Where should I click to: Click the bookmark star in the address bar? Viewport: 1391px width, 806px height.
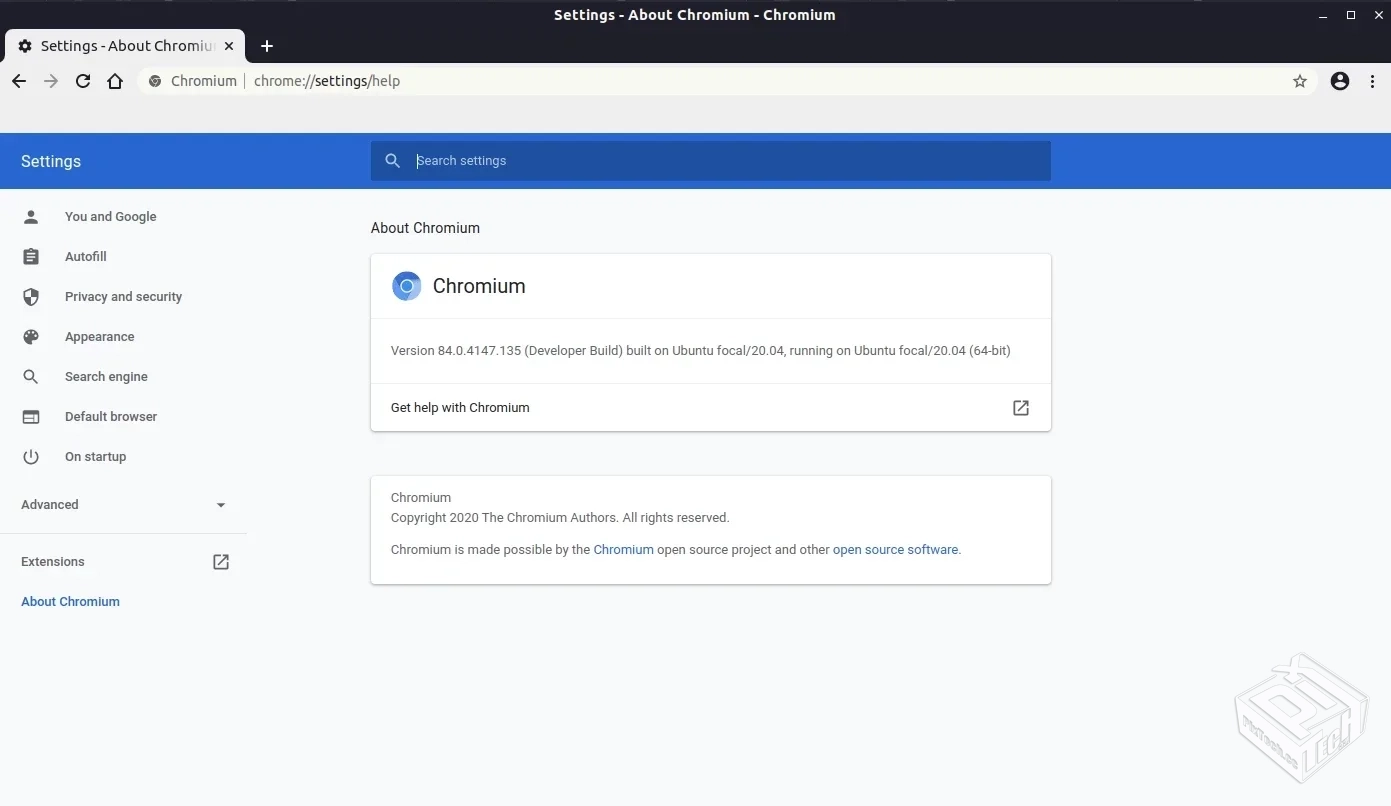click(1299, 81)
